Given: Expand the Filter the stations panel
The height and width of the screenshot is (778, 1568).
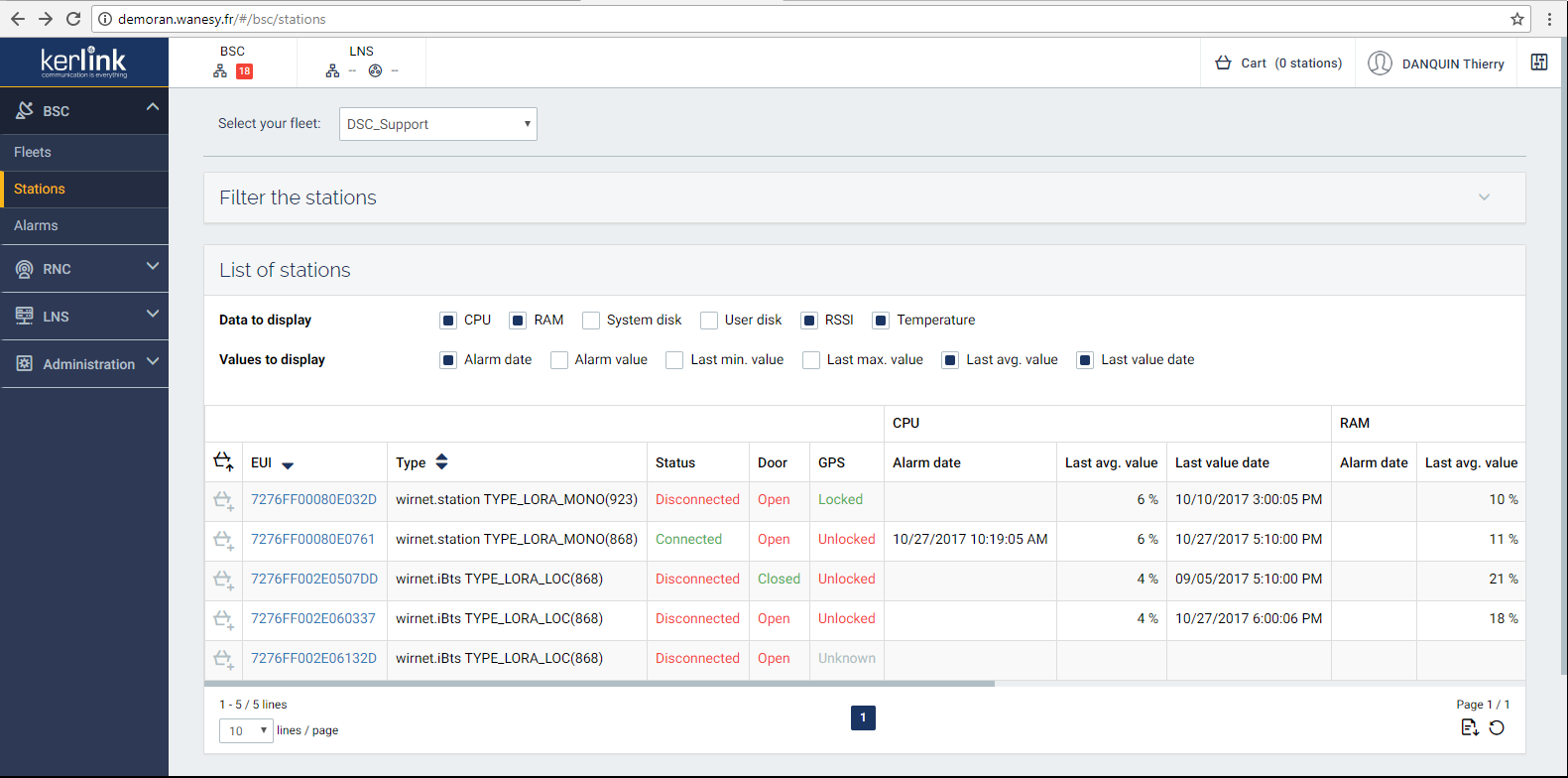Looking at the screenshot, I should 1484,197.
